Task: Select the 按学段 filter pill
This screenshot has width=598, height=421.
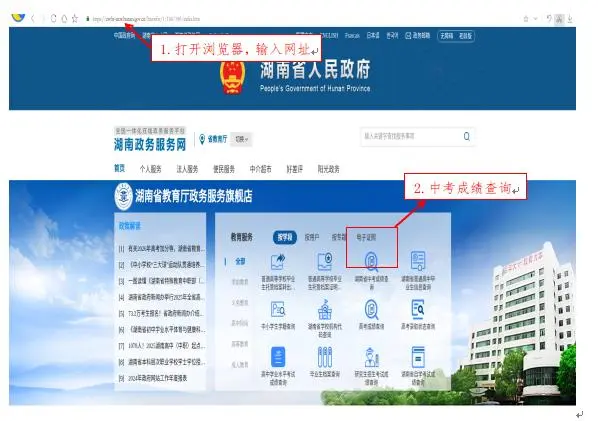Action: click(285, 237)
